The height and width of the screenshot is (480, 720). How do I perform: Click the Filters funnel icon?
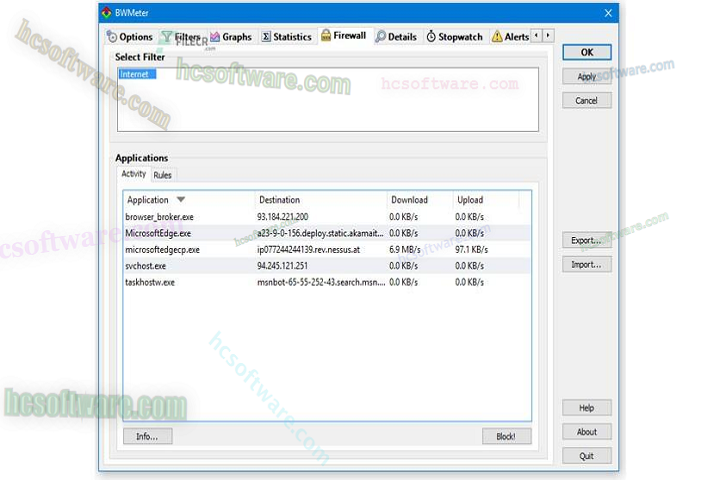pos(167,36)
